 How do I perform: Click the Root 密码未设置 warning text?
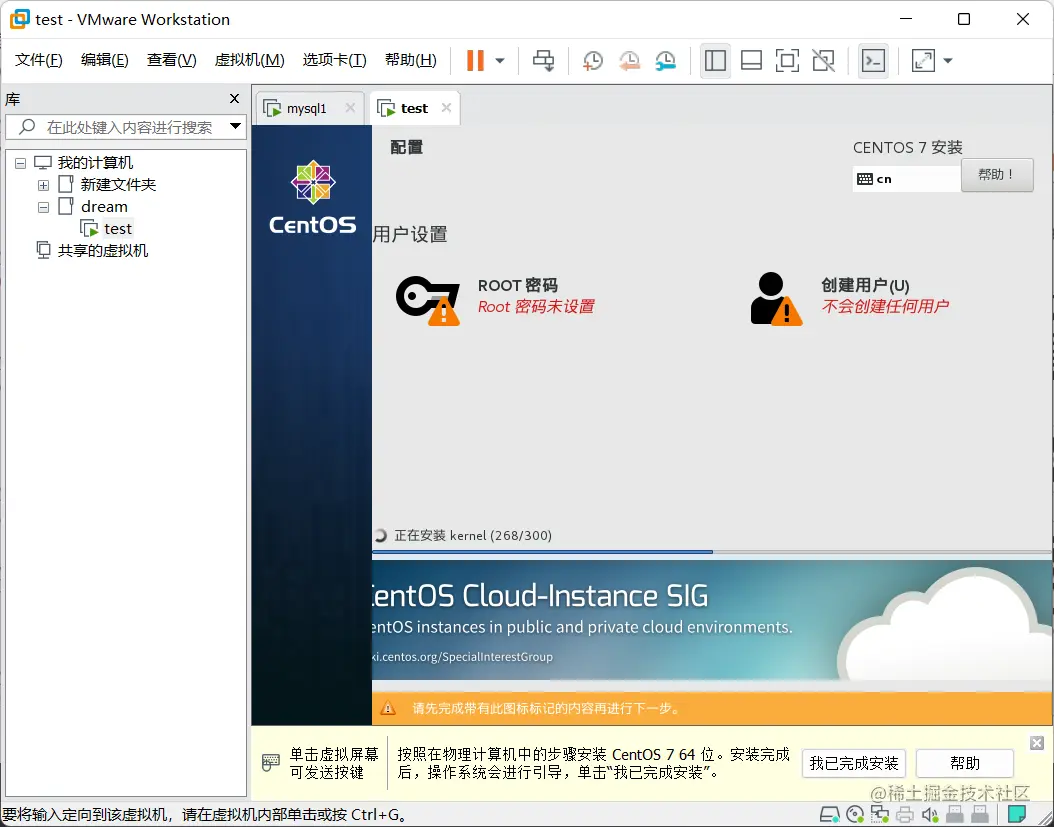tap(536, 307)
